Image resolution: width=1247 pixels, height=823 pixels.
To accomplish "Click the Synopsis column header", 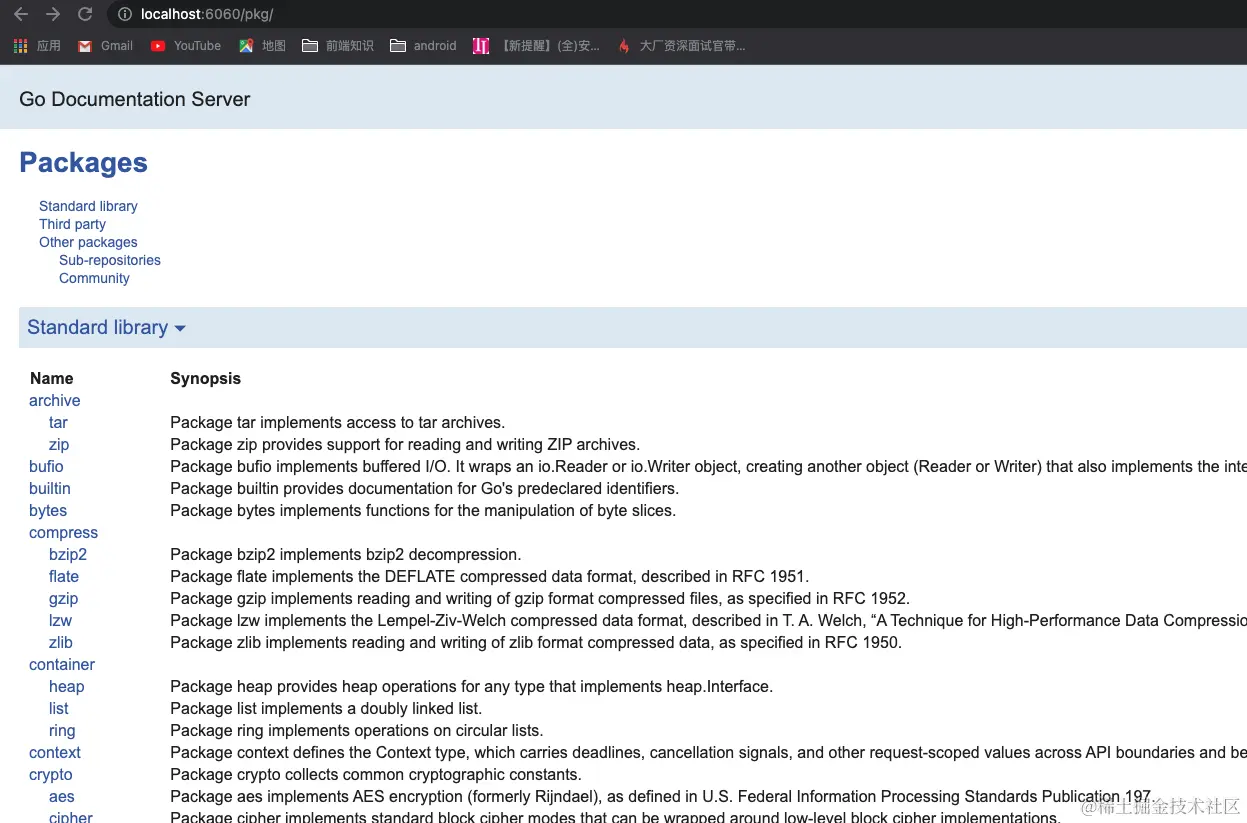I will point(205,378).
